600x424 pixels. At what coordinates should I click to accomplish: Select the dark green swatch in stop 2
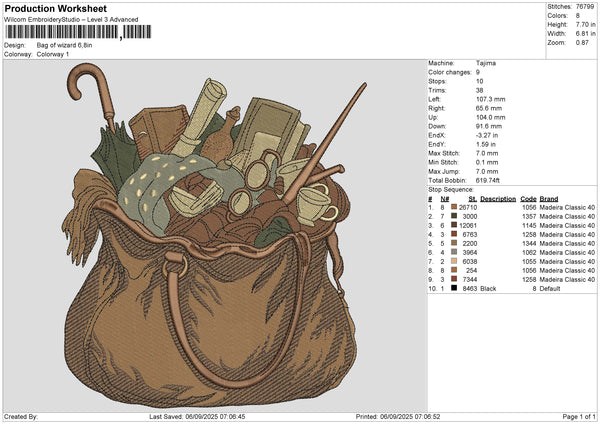[454, 216]
